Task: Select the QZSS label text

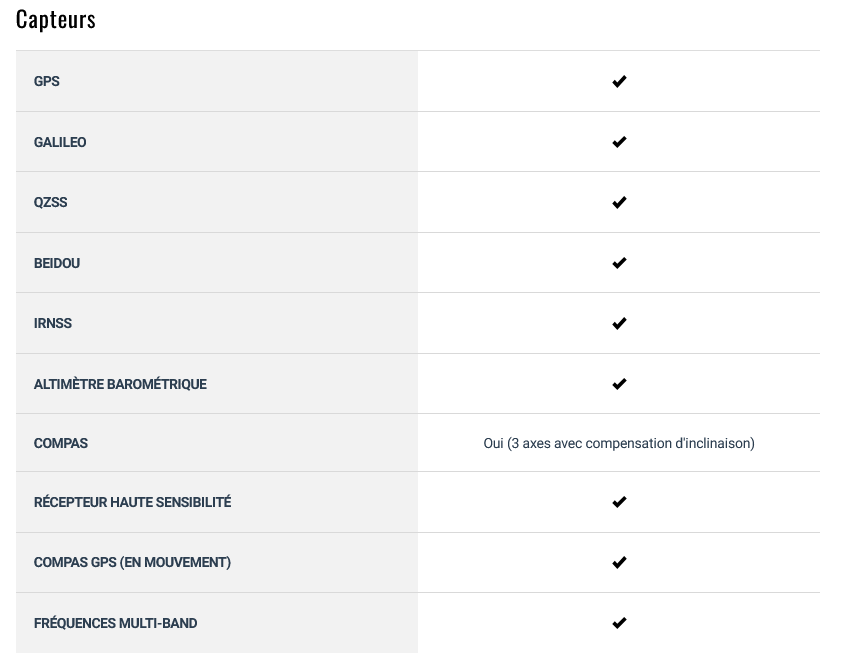Action: pos(51,202)
